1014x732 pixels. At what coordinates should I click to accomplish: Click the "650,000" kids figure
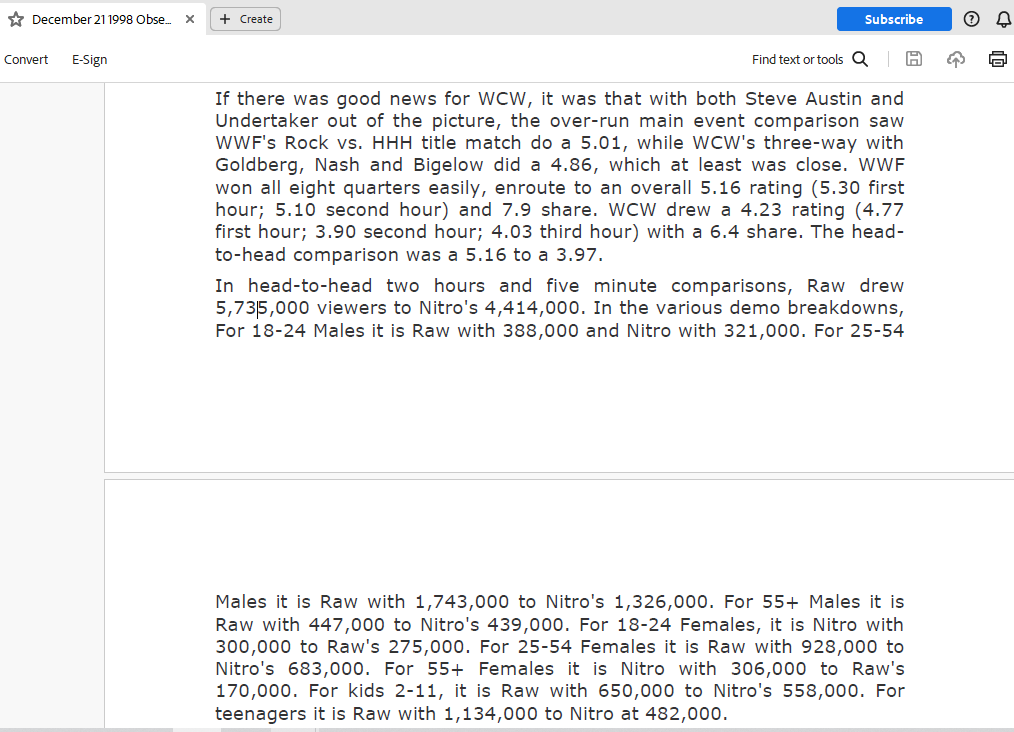636,691
